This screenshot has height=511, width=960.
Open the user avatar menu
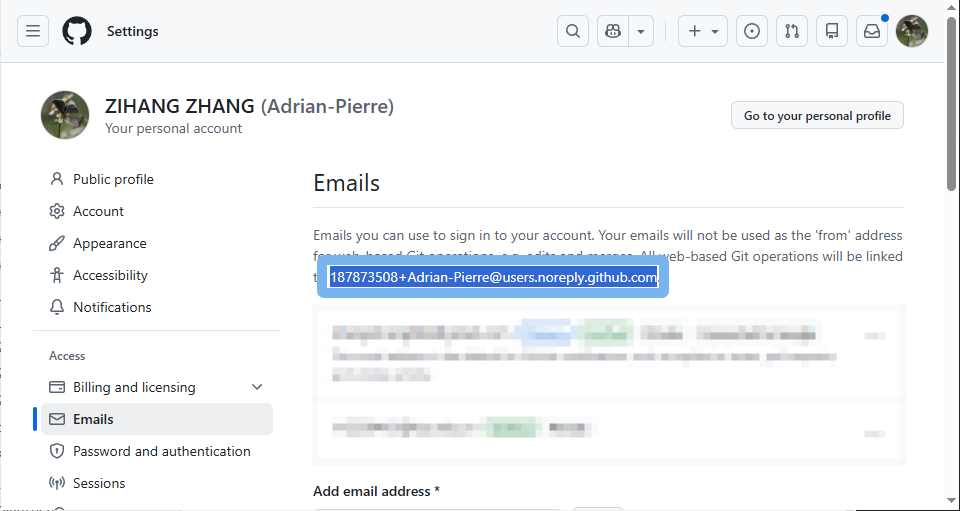(x=912, y=31)
